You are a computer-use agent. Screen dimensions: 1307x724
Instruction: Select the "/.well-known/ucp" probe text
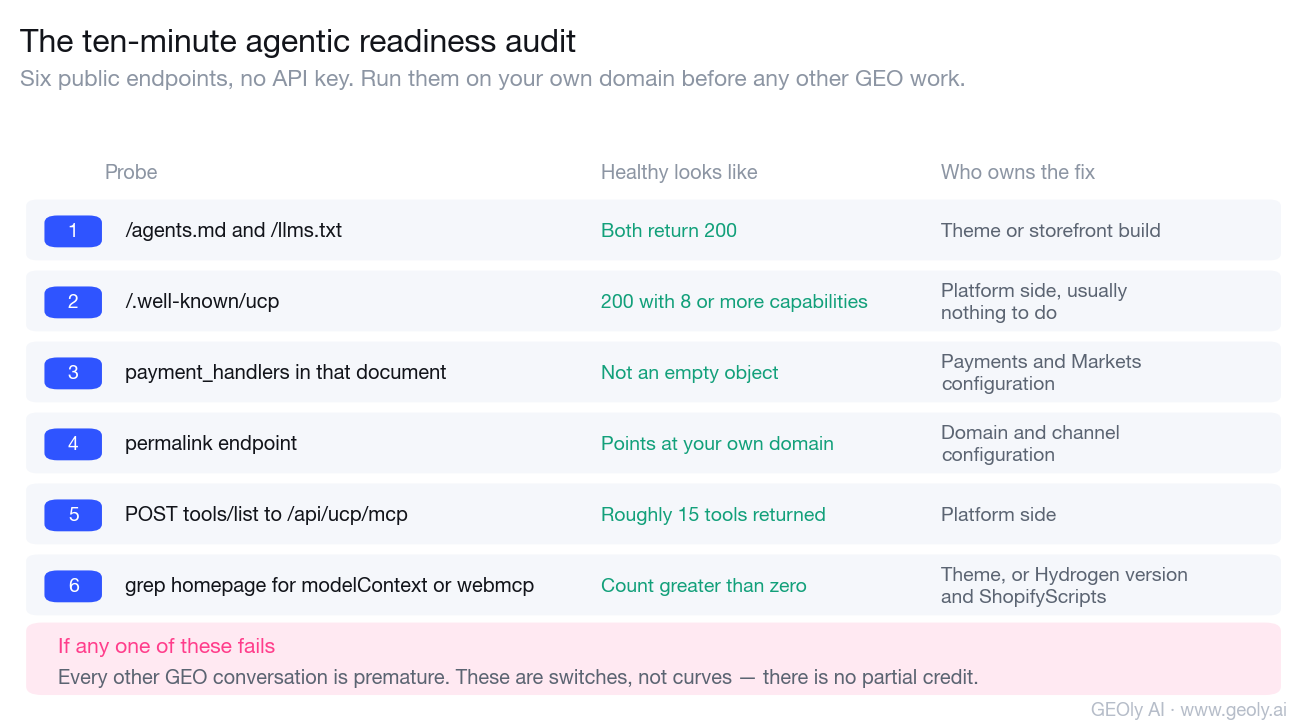pyautogui.click(x=202, y=301)
